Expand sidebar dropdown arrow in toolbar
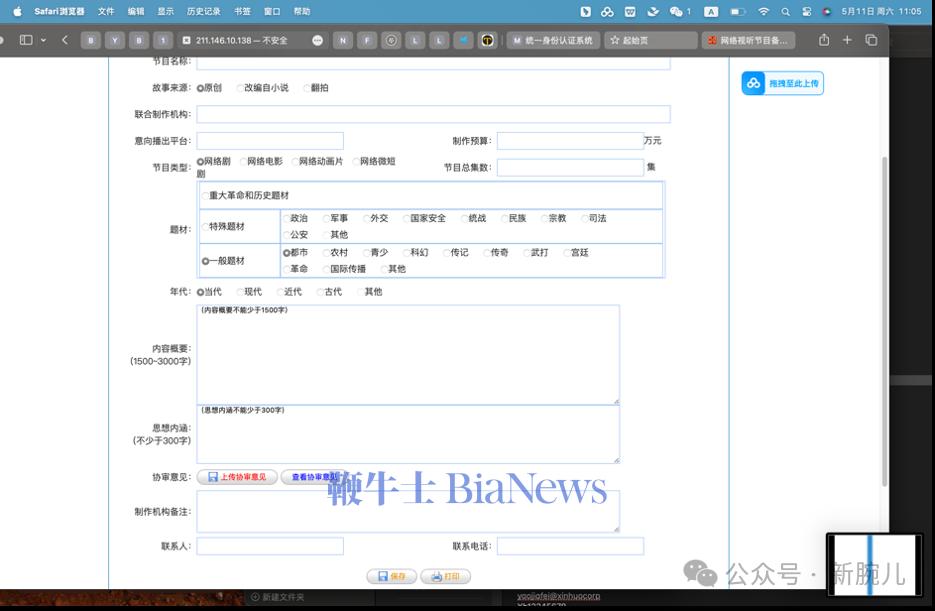 [x=43, y=40]
